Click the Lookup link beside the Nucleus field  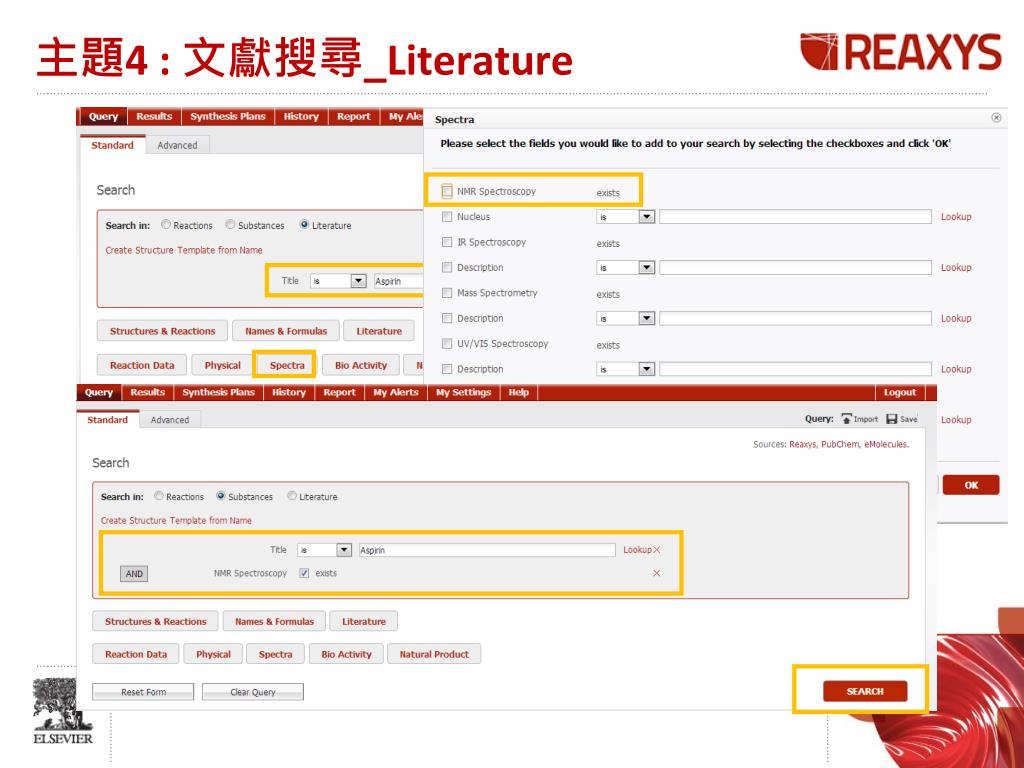tap(956, 217)
